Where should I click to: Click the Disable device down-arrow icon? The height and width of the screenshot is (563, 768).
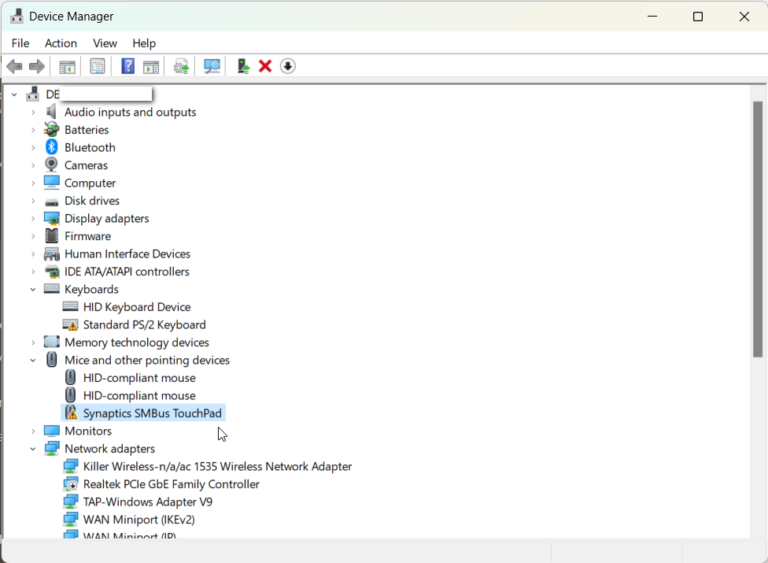[x=288, y=66]
